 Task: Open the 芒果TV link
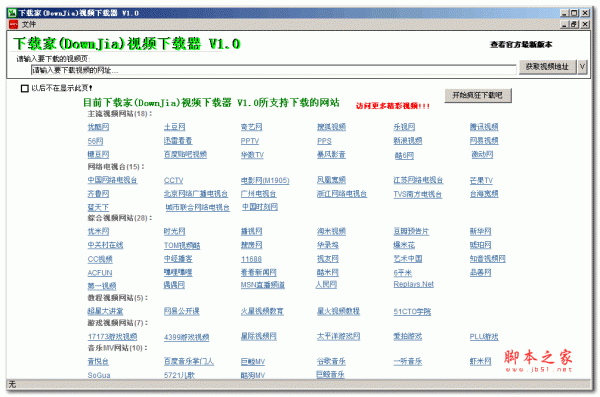pos(481,180)
